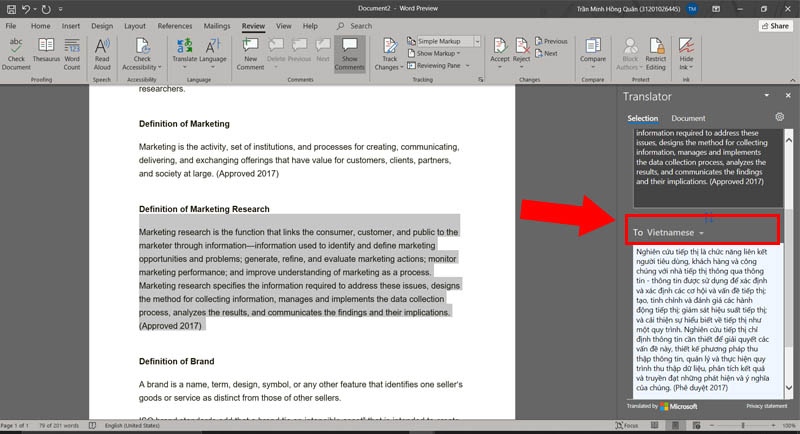
Task: Click the zoom slider in status bar
Action: tap(743, 425)
